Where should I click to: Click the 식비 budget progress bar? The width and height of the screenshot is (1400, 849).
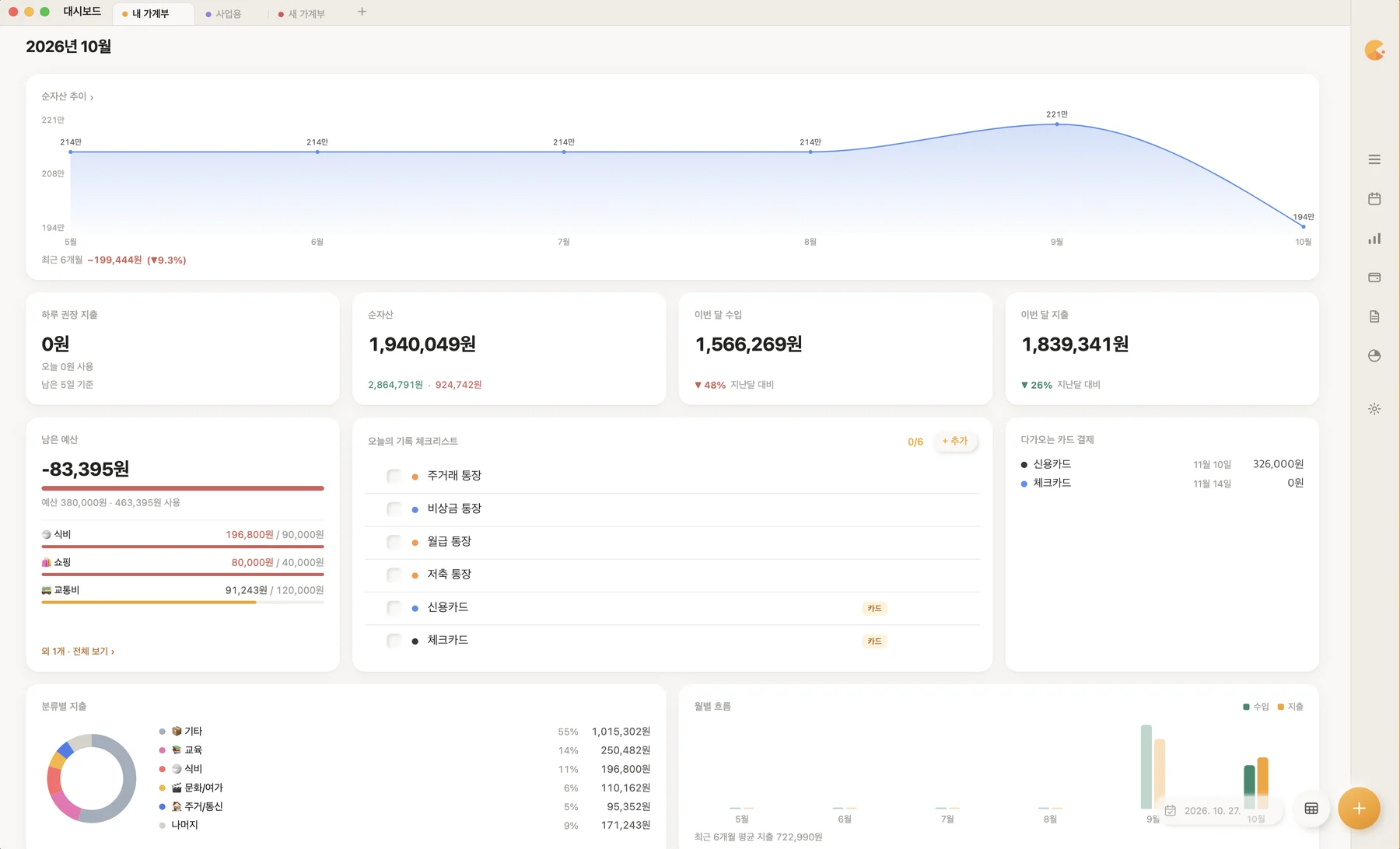click(183, 547)
